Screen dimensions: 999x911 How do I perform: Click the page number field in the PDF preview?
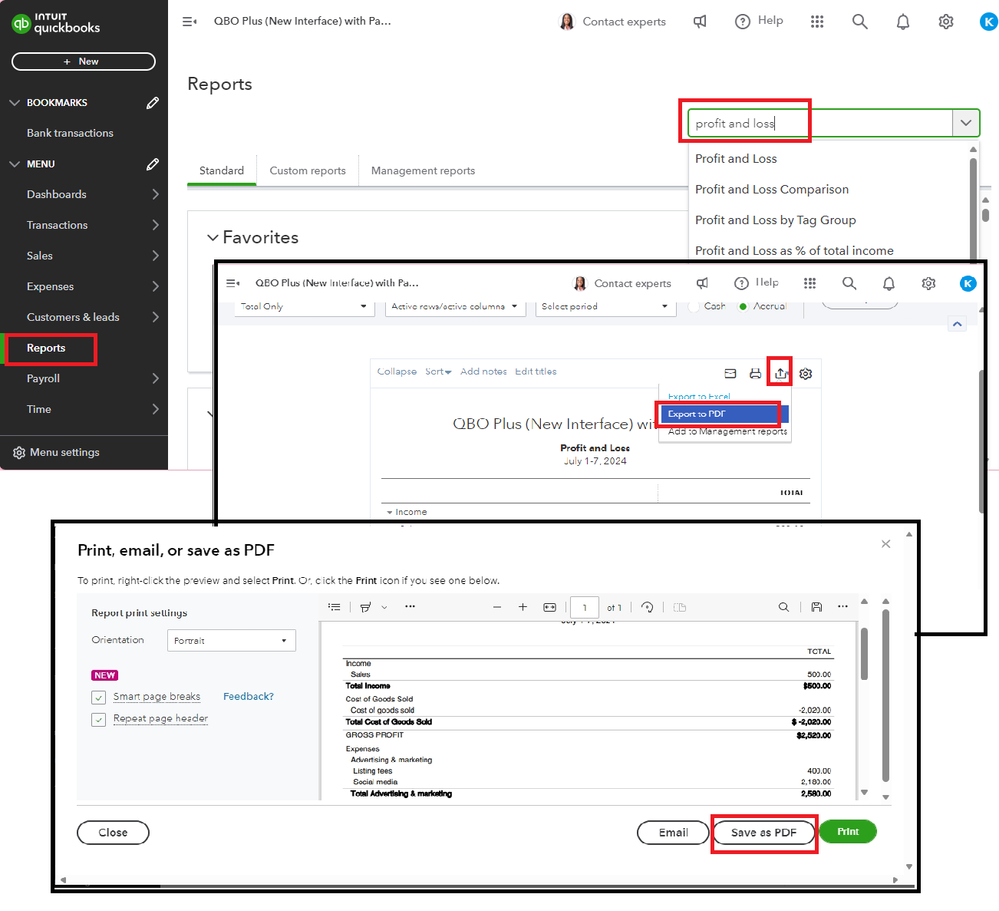pos(584,607)
